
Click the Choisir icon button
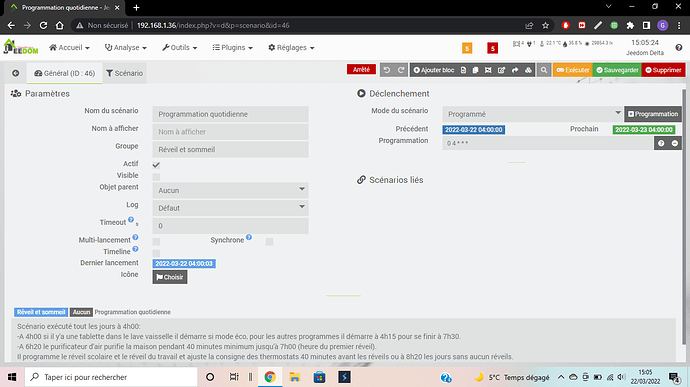click(x=170, y=277)
